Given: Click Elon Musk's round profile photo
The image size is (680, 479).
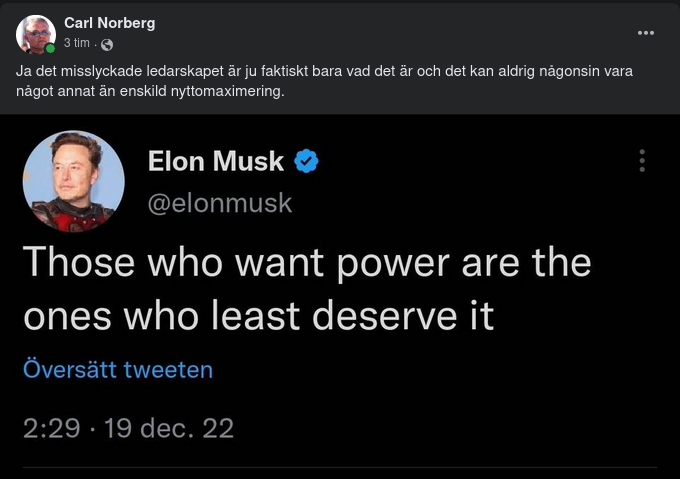Looking at the screenshot, I should [x=74, y=182].
